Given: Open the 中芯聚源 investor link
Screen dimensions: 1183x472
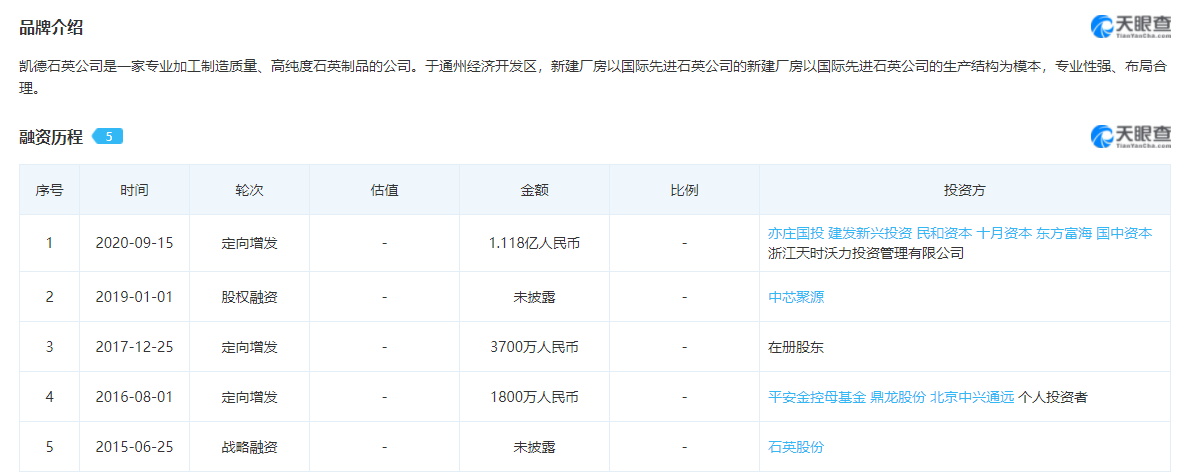Looking at the screenshot, I should tap(796, 297).
